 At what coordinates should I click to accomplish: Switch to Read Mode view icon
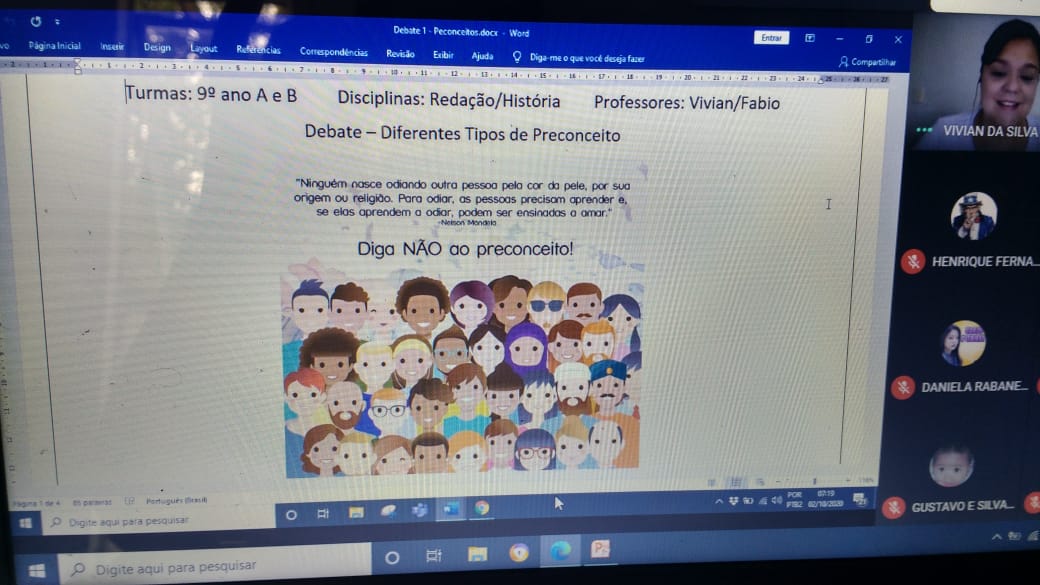tap(712, 482)
